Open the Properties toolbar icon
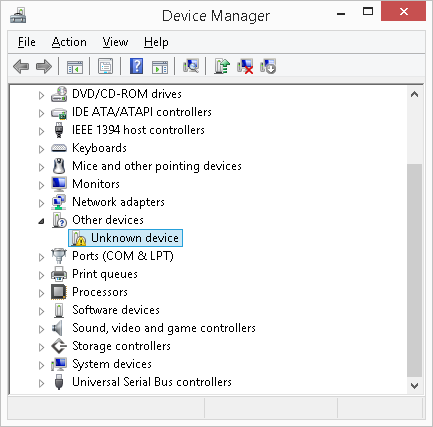Screen dimensions: 433x427 106,66
